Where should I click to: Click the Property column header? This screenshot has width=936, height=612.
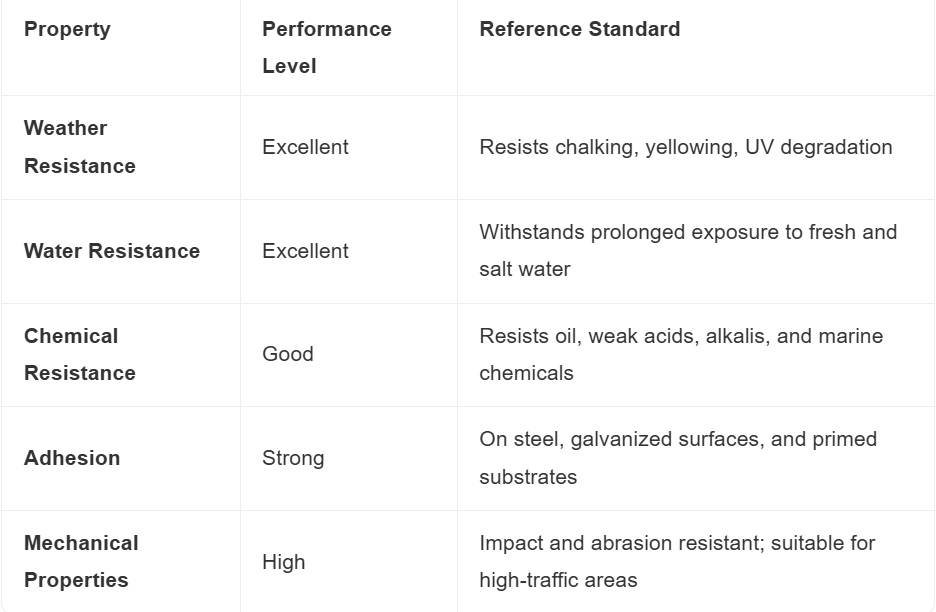click(x=67, y=29)
